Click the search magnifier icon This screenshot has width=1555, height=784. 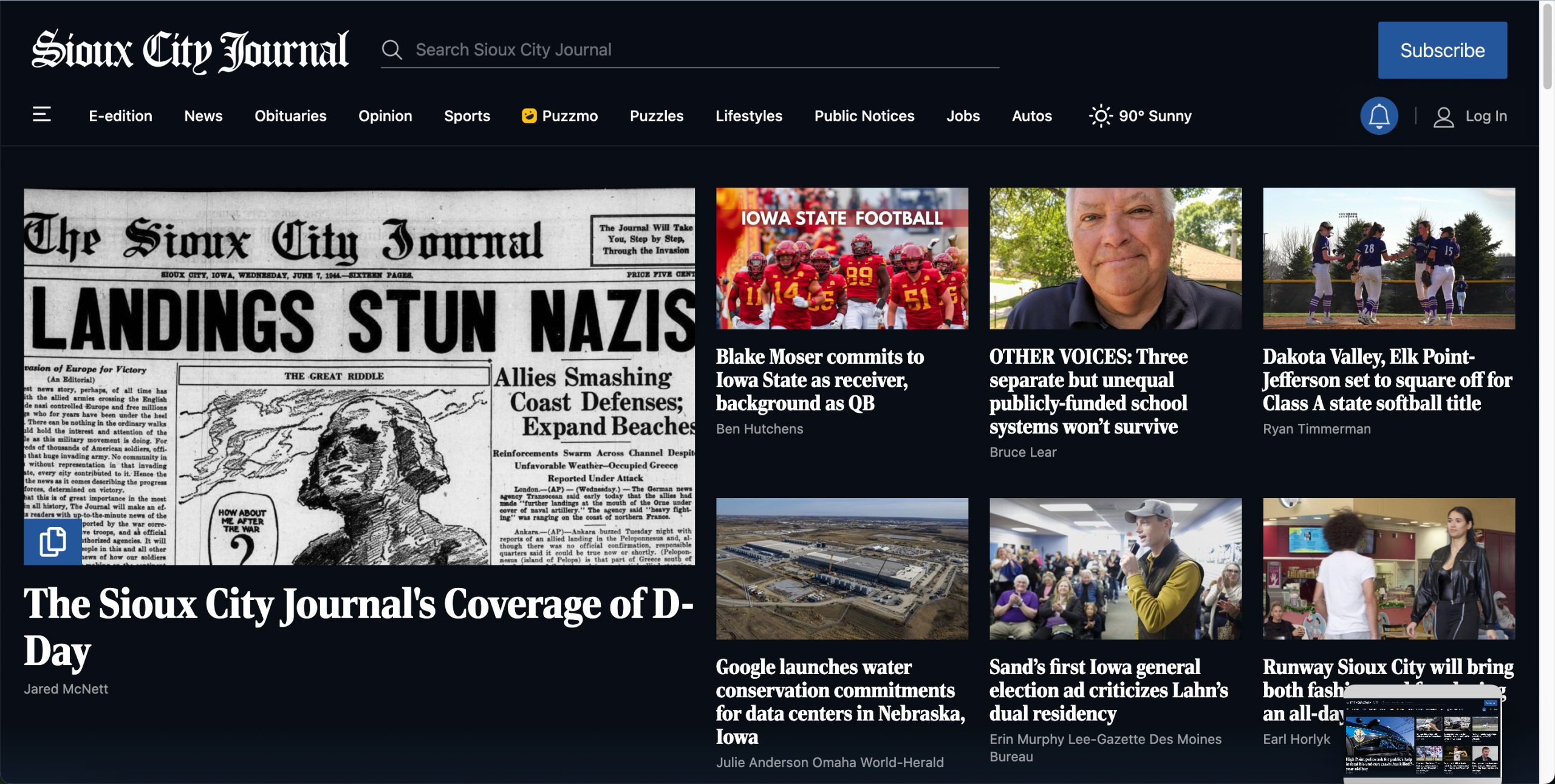392,50
